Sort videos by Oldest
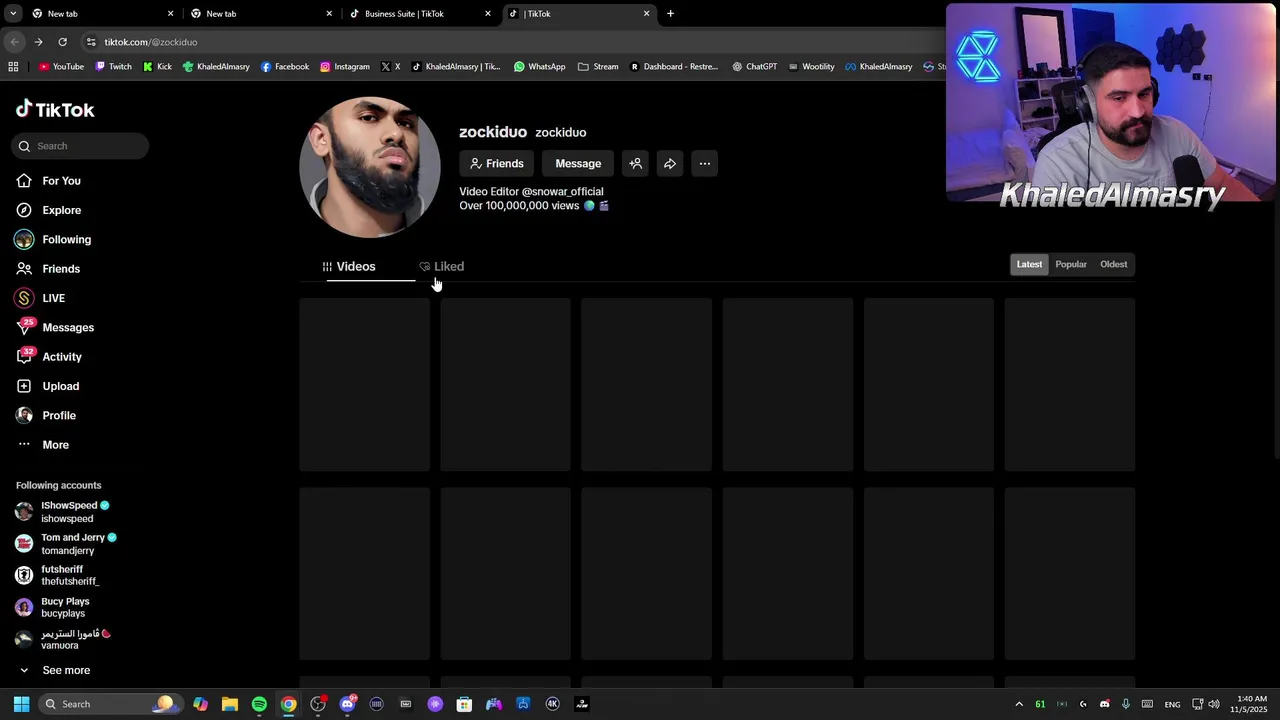Image resolution: width=1280 pixels, height=720 pixels. [x=1113, y=264]
